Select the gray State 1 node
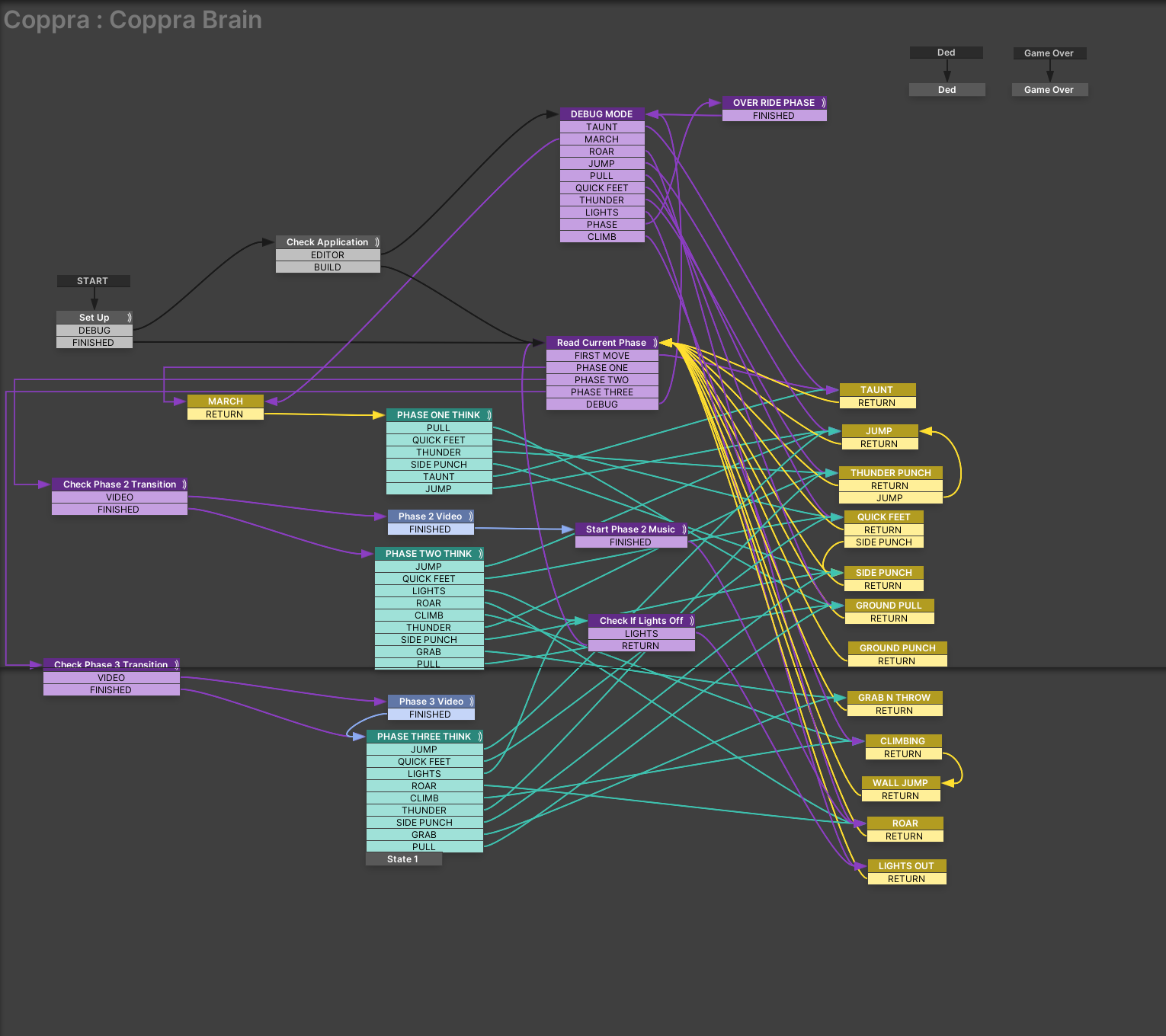 click(x=403, y=859)
